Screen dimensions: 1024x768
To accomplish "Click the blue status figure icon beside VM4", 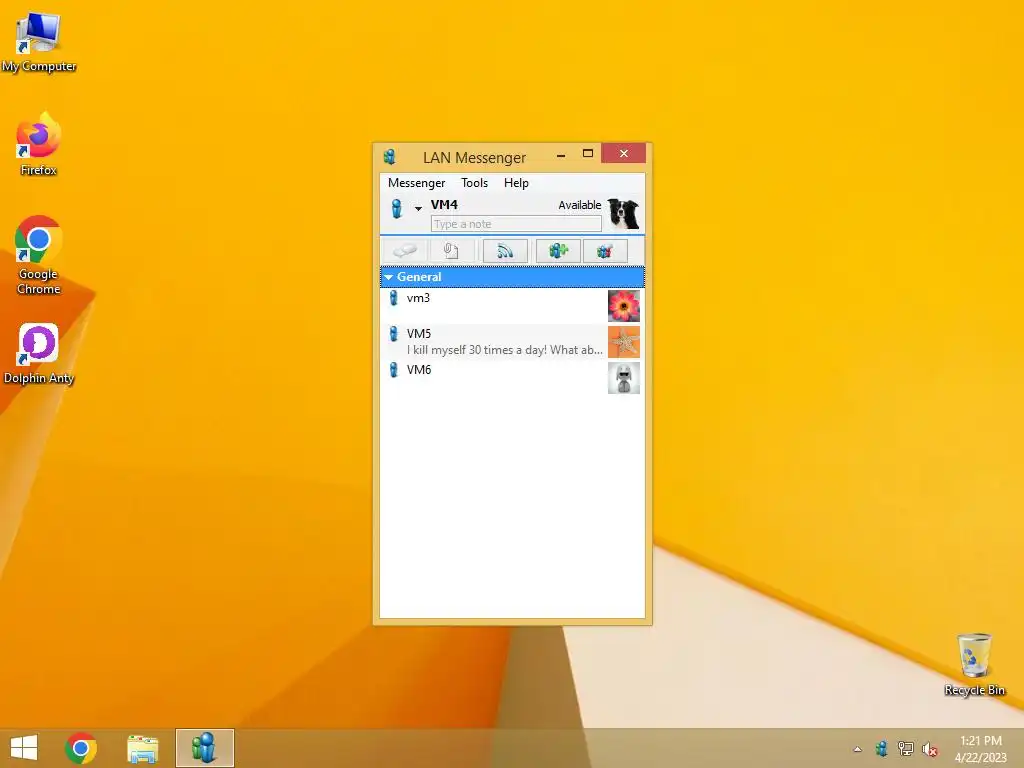I will (x=396, y=208).
